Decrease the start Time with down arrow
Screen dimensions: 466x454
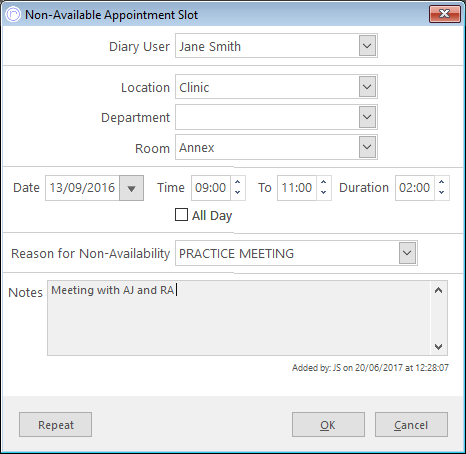(x=238, y=192)
